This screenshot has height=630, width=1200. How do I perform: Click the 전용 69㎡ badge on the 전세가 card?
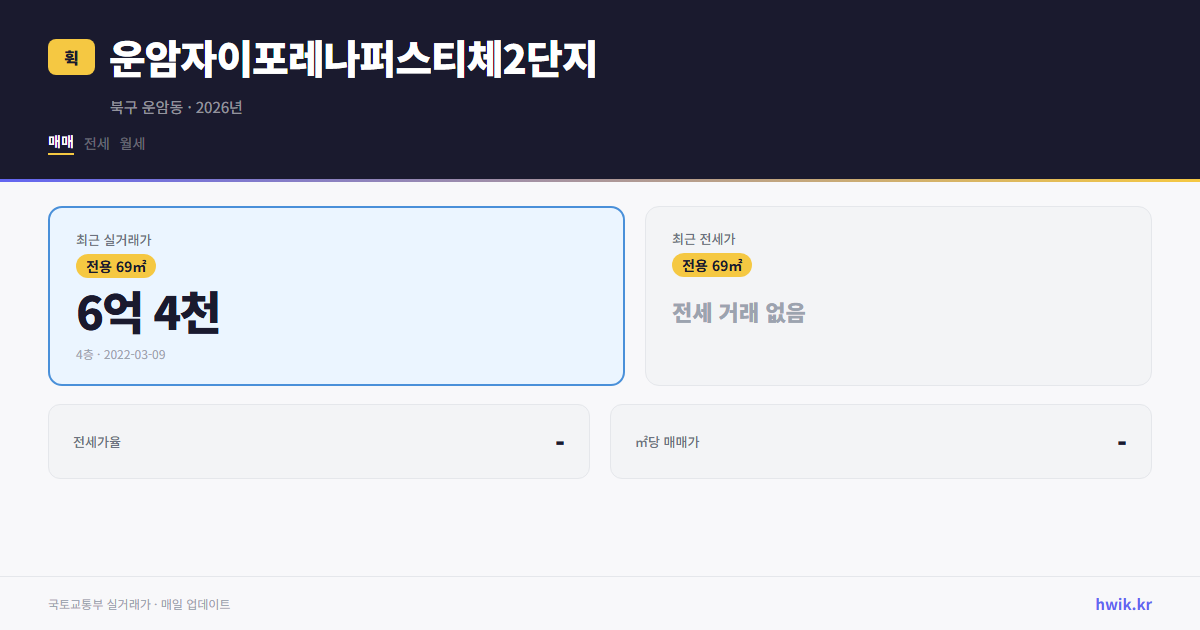point(712,266)
